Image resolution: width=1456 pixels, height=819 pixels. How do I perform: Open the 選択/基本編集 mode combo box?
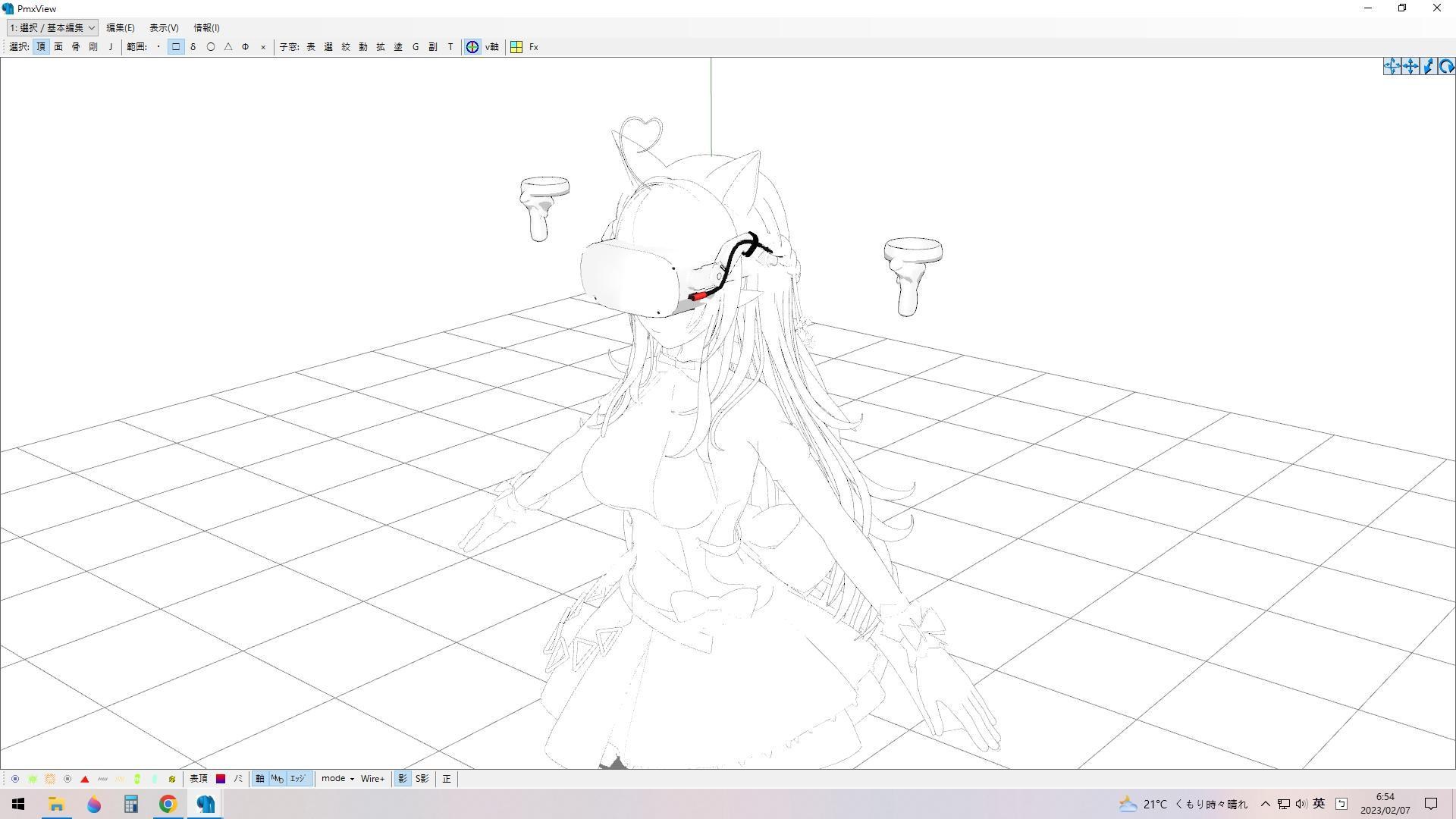coord(52,28)
